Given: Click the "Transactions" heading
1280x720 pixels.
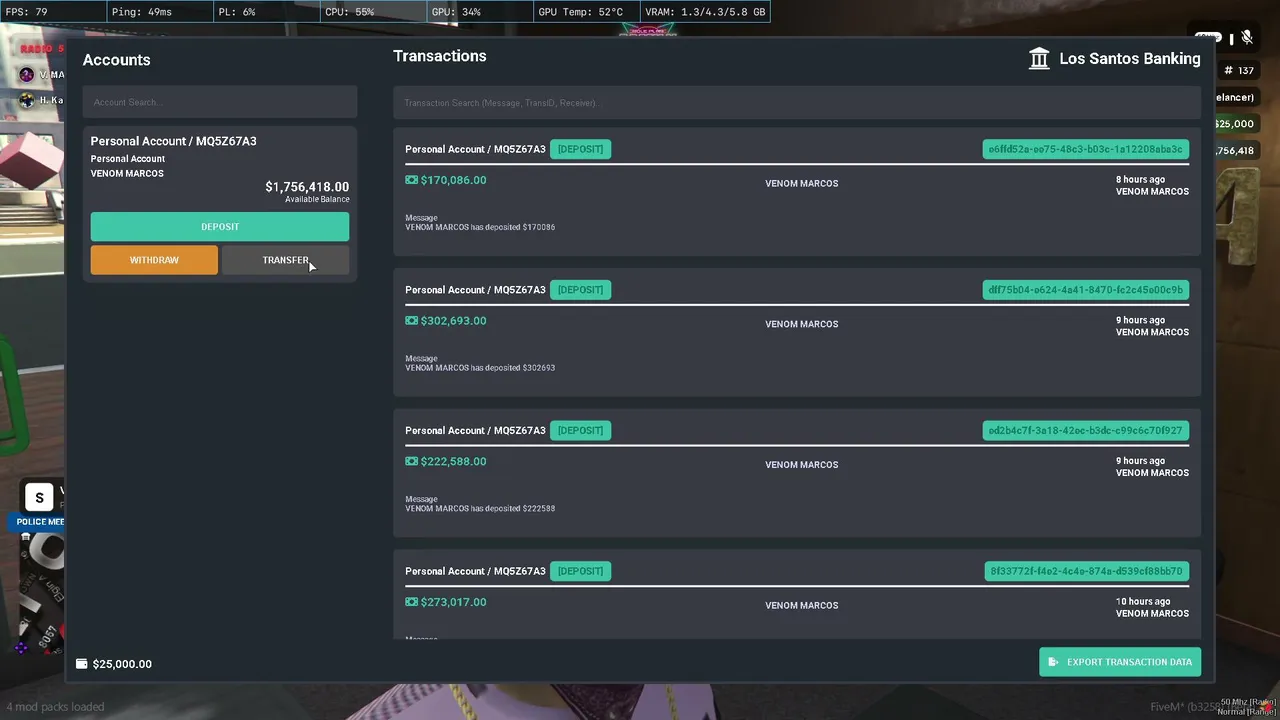Looking at the screenshot, I should (440, 56).
